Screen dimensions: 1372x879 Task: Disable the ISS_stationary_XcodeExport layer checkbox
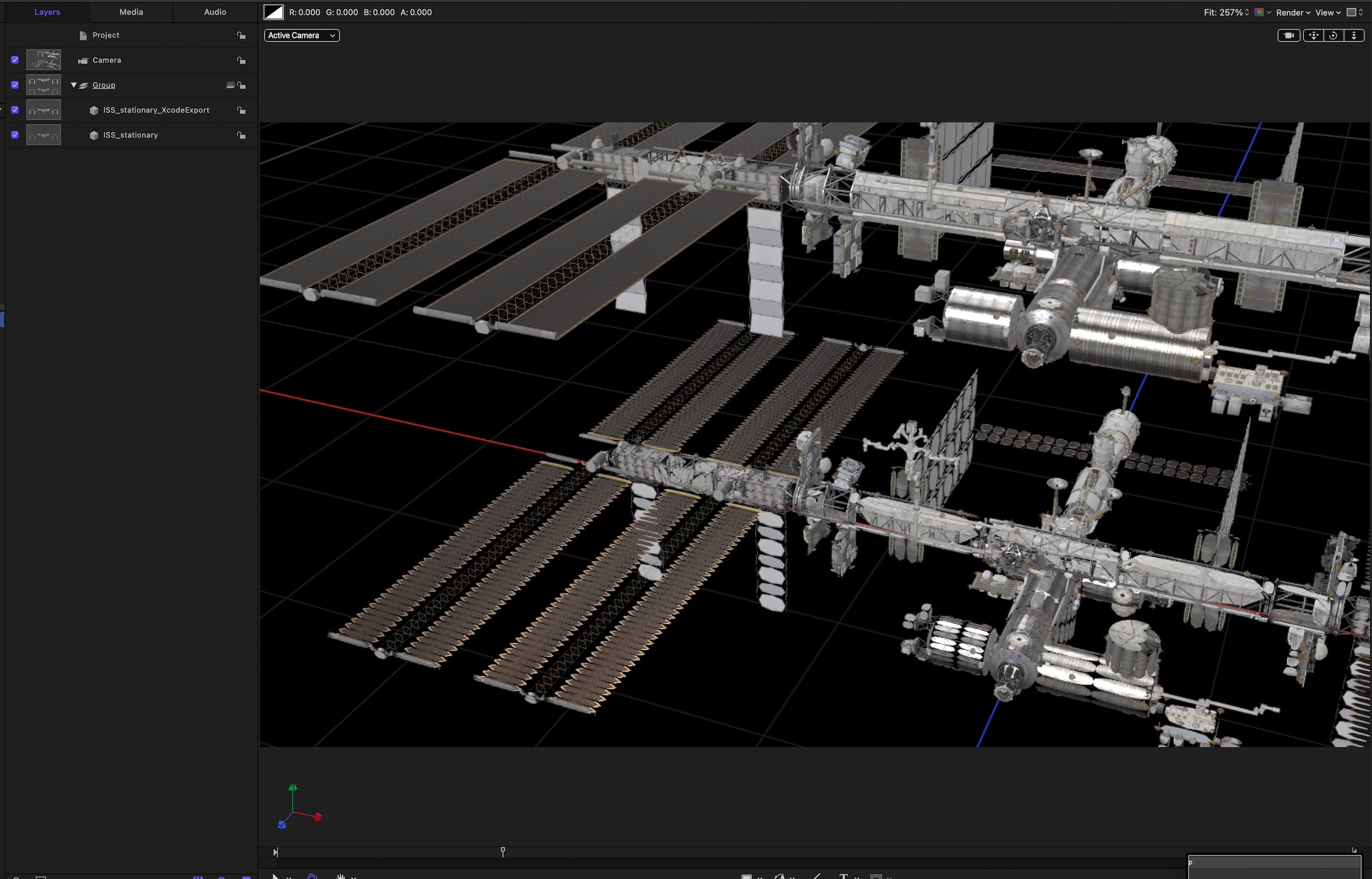point(15,110)
